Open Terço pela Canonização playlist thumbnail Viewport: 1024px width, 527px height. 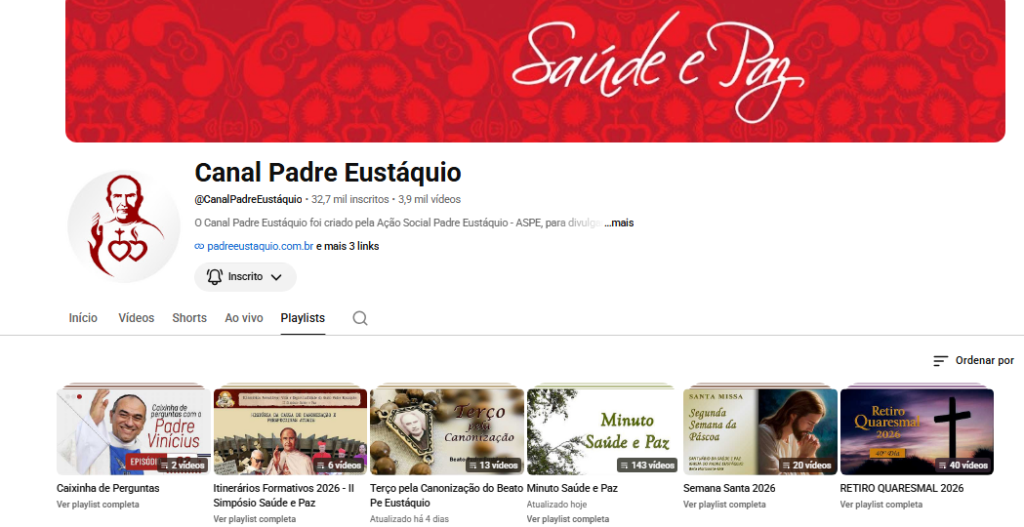click(447, 431)
